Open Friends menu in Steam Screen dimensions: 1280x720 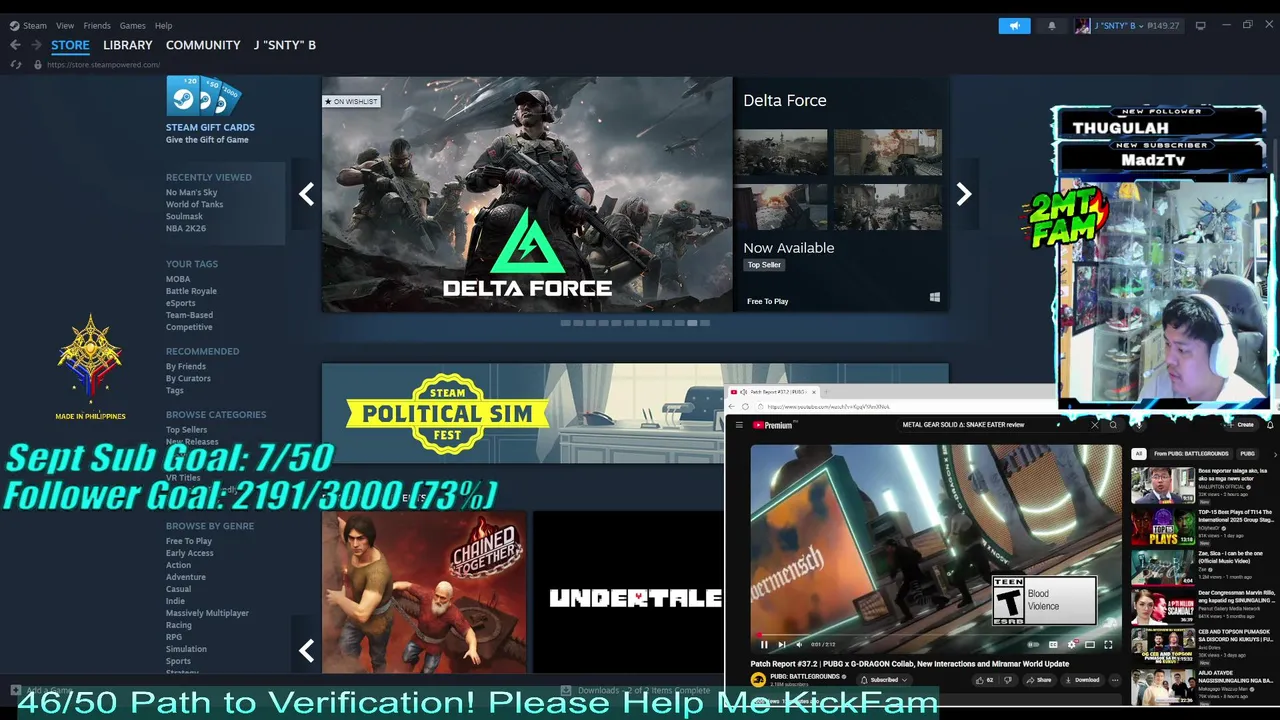coord(97,25)
